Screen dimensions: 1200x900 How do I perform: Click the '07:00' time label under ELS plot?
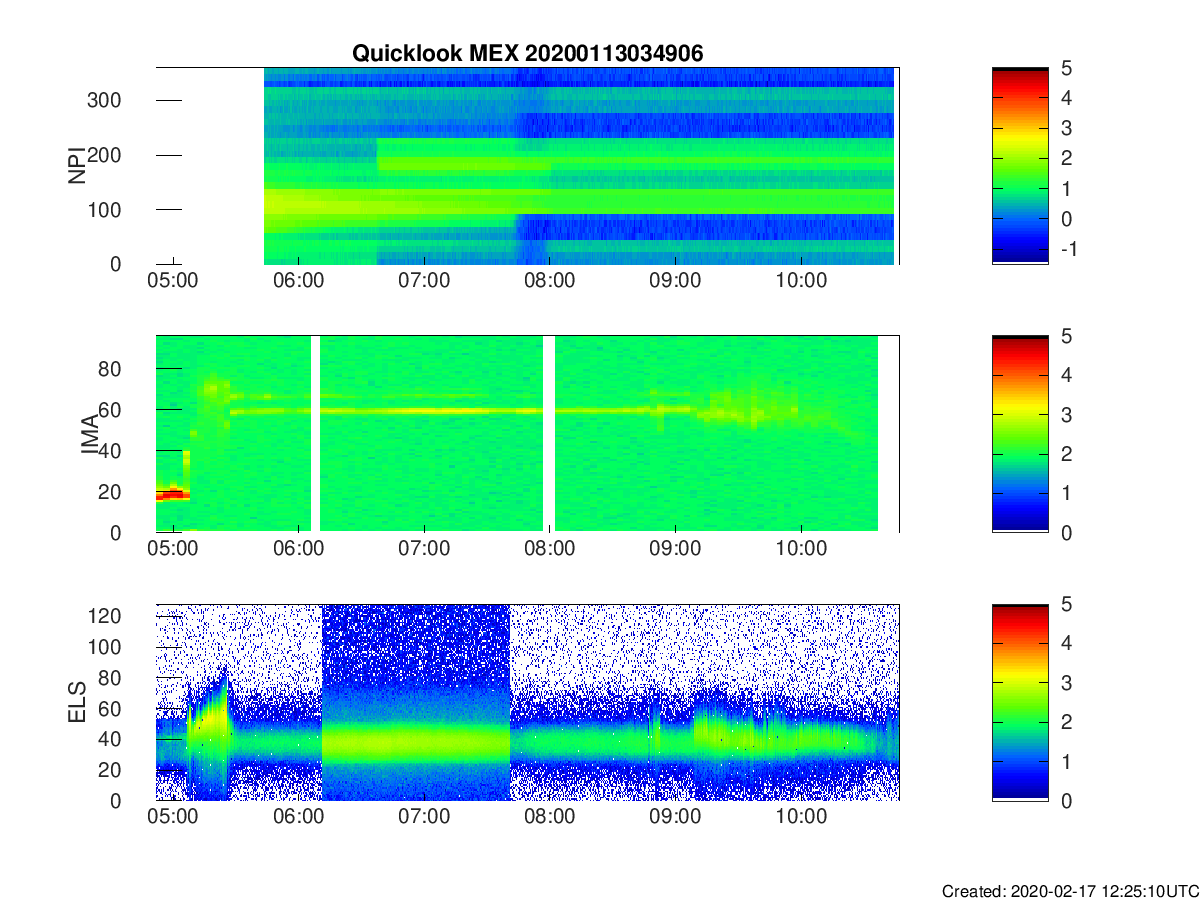click(424, 817)
